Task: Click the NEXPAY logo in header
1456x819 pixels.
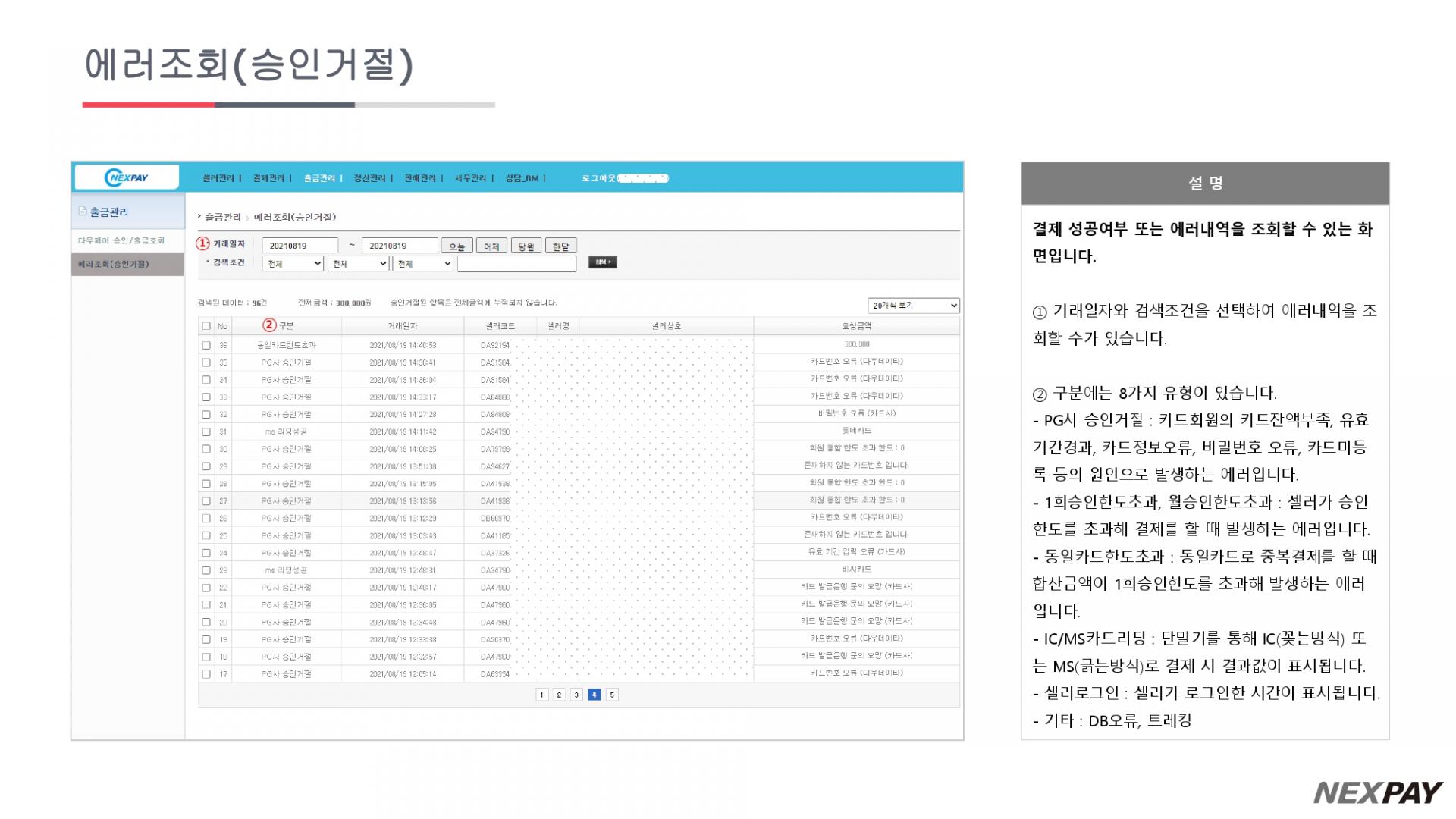Action: tap(127, 178)
